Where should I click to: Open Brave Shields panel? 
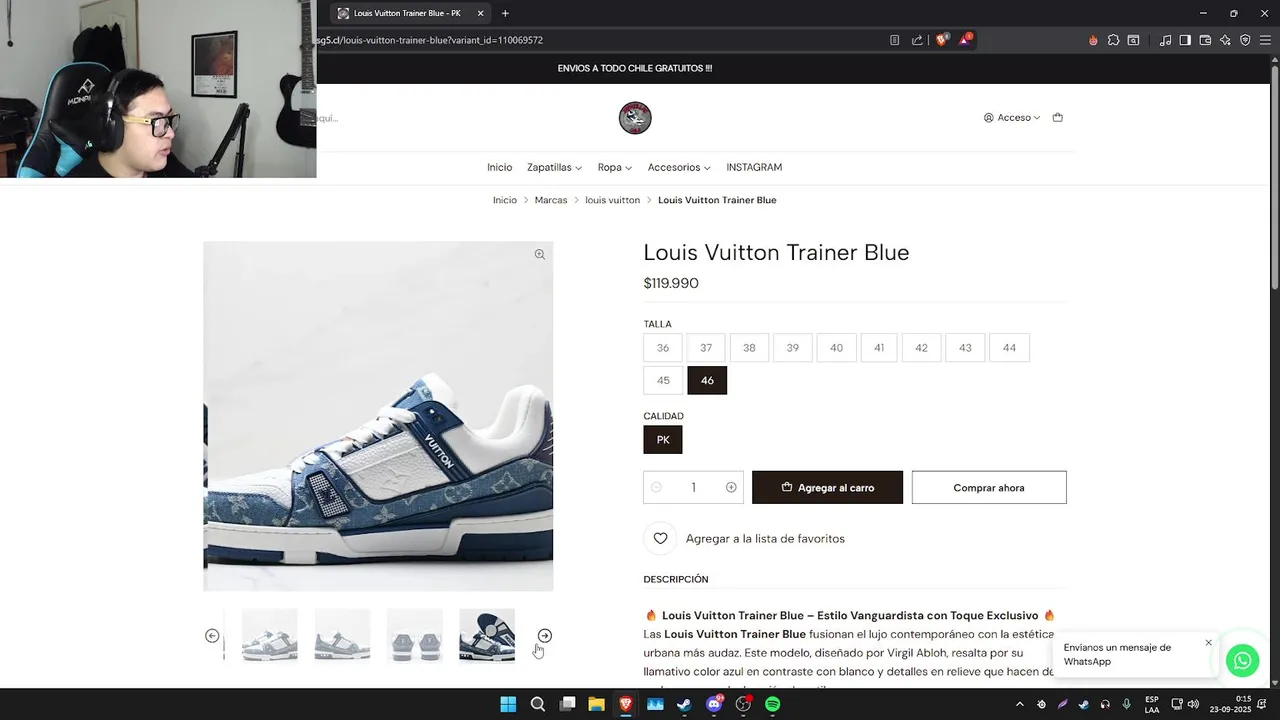pos(942,40)
